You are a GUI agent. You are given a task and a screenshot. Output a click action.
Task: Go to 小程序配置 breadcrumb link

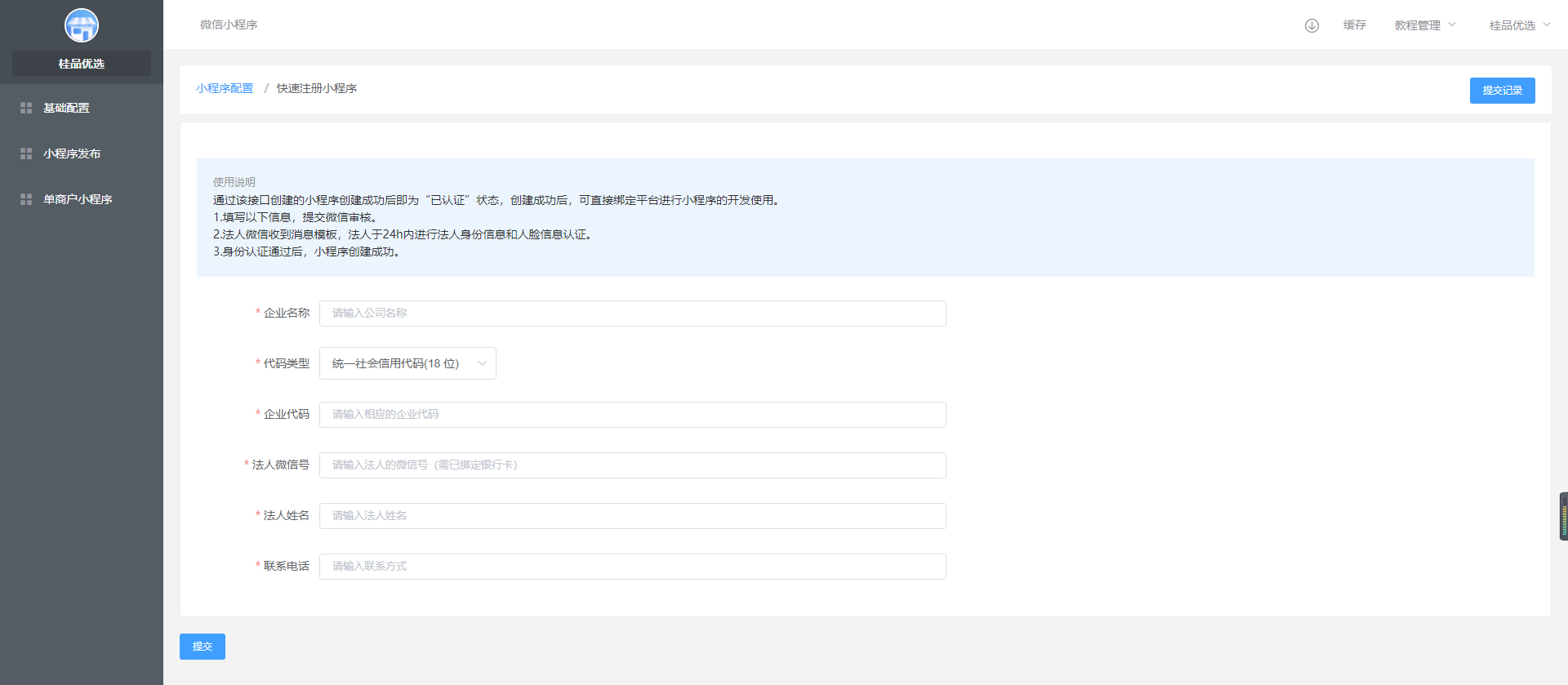(x=225, y=88)
